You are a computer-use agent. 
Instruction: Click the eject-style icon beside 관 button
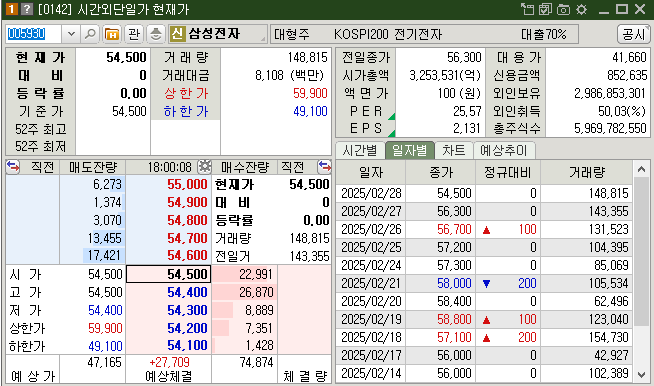click(156, 34)
